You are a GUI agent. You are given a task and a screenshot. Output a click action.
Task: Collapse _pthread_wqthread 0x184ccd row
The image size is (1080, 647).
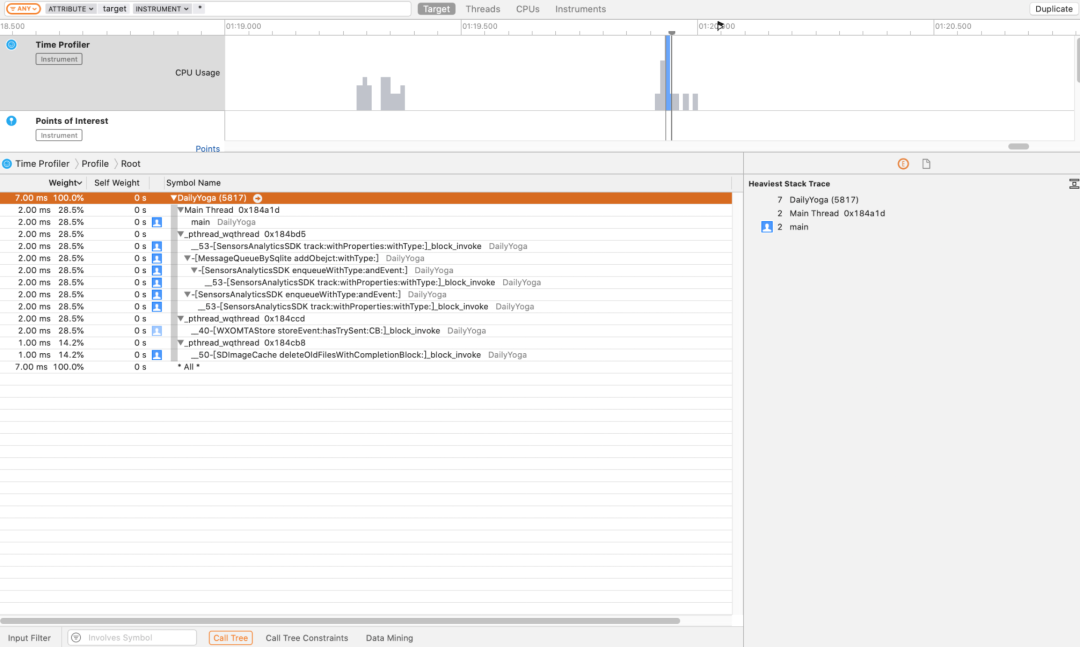coord(180,319)
